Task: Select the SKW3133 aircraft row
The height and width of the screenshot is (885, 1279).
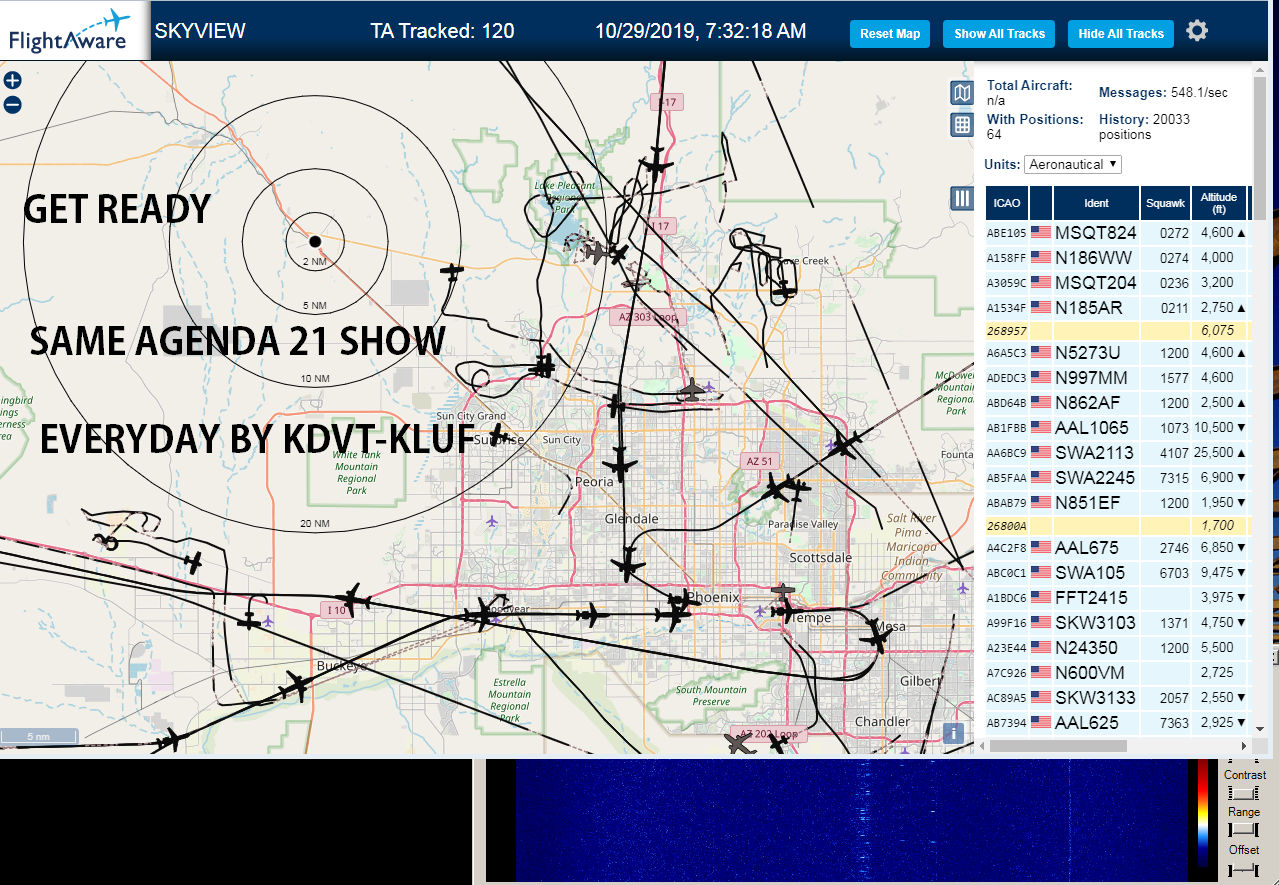Action: click(1117, 697)
